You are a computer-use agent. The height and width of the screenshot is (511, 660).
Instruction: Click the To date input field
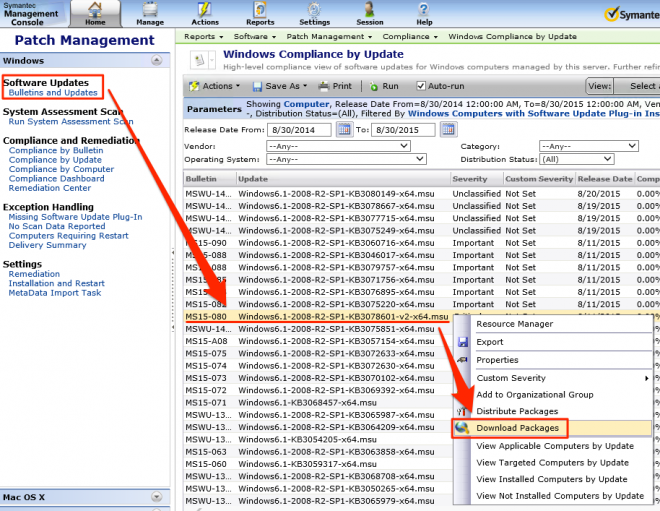(403, 130)
